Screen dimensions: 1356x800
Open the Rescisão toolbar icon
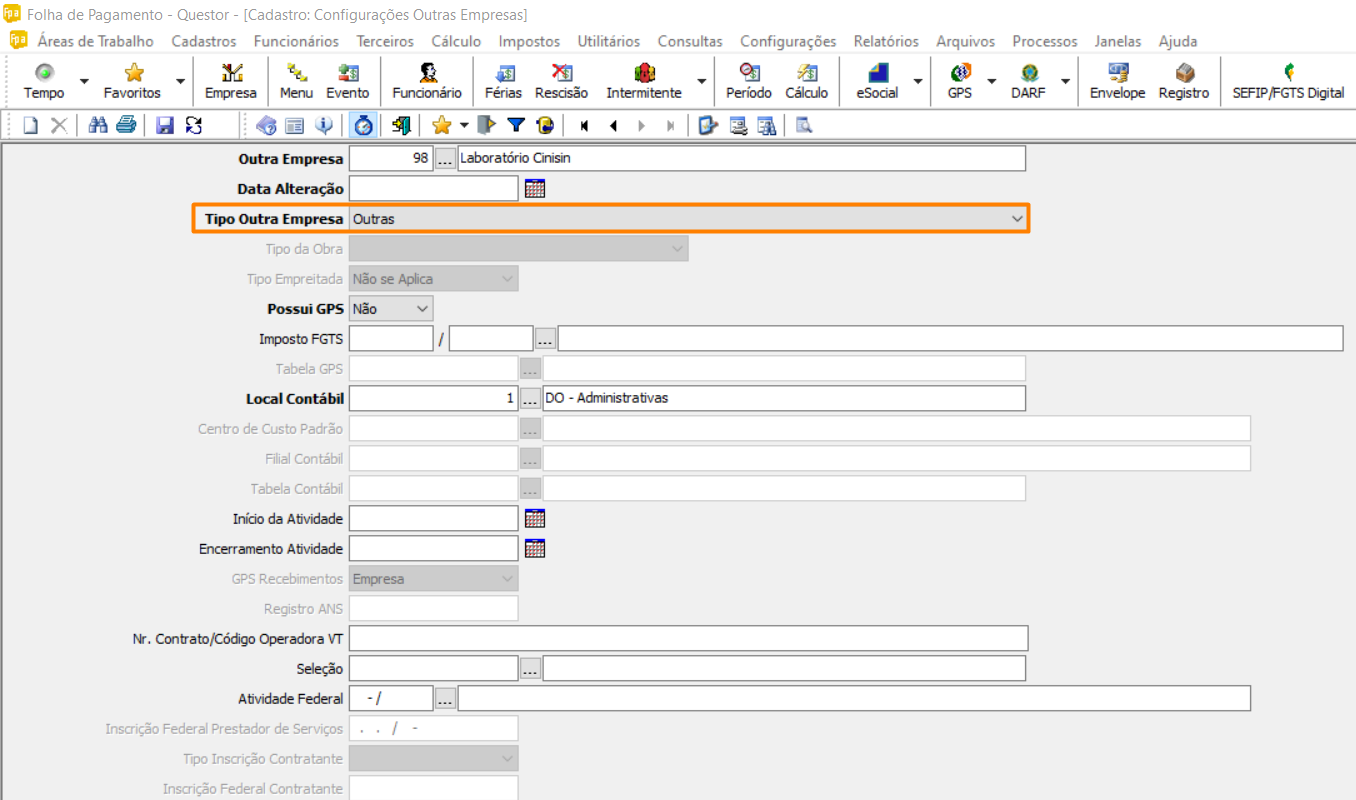pyautogui.click(x=561, y=81)
